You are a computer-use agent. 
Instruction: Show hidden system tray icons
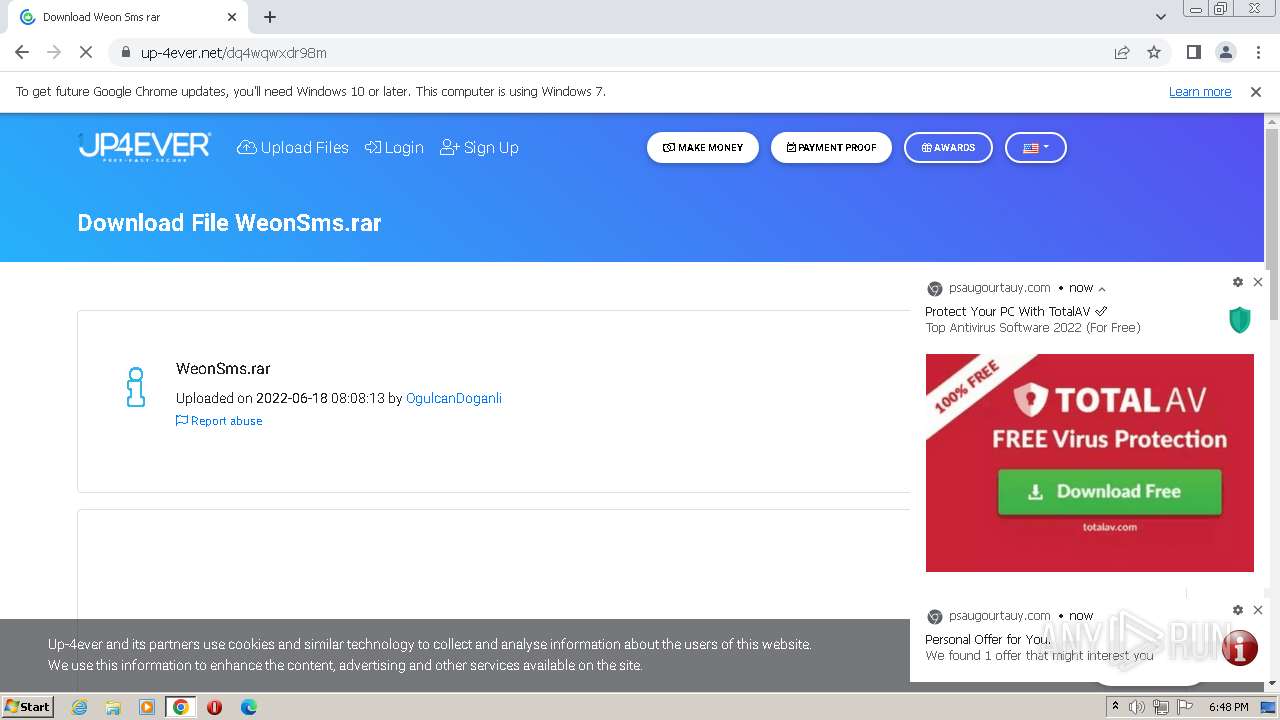point(1116,707)
